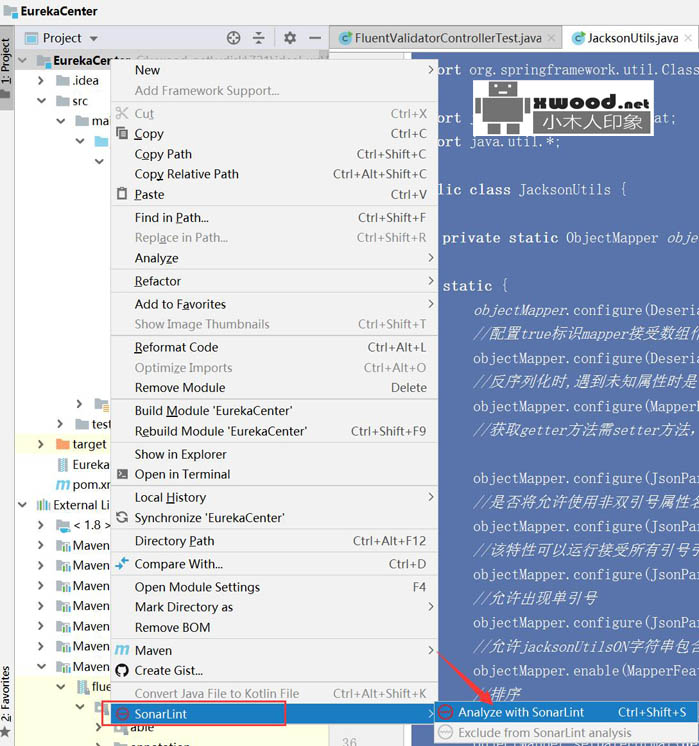Choose Directory Path entry
Viewport: 699px width, 746px height.
tap(274, 541)
